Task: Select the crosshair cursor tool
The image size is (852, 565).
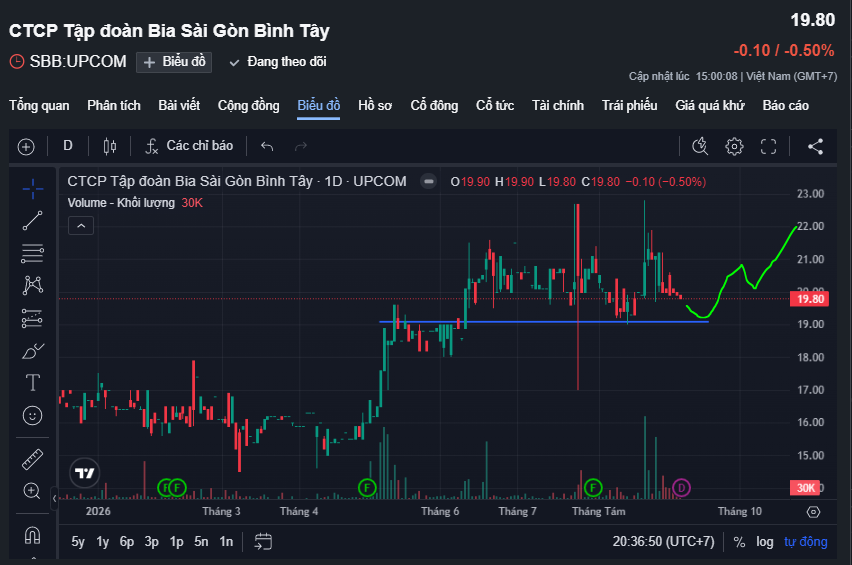Action: [x=33, y=189]
